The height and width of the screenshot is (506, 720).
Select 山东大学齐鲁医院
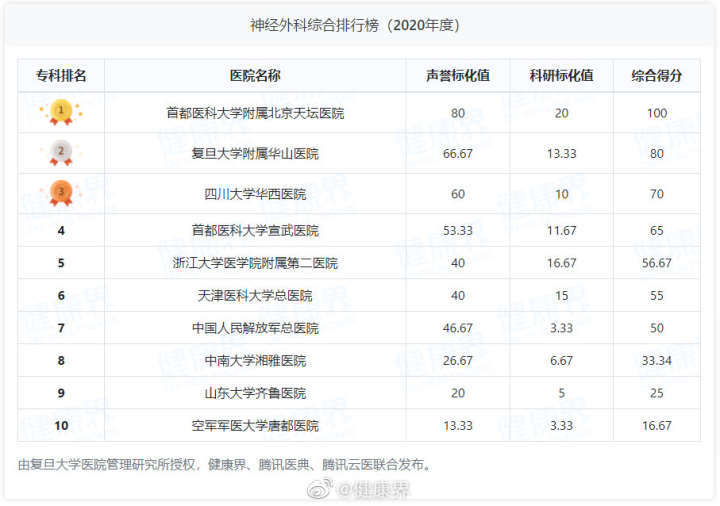tap(255, 394)
